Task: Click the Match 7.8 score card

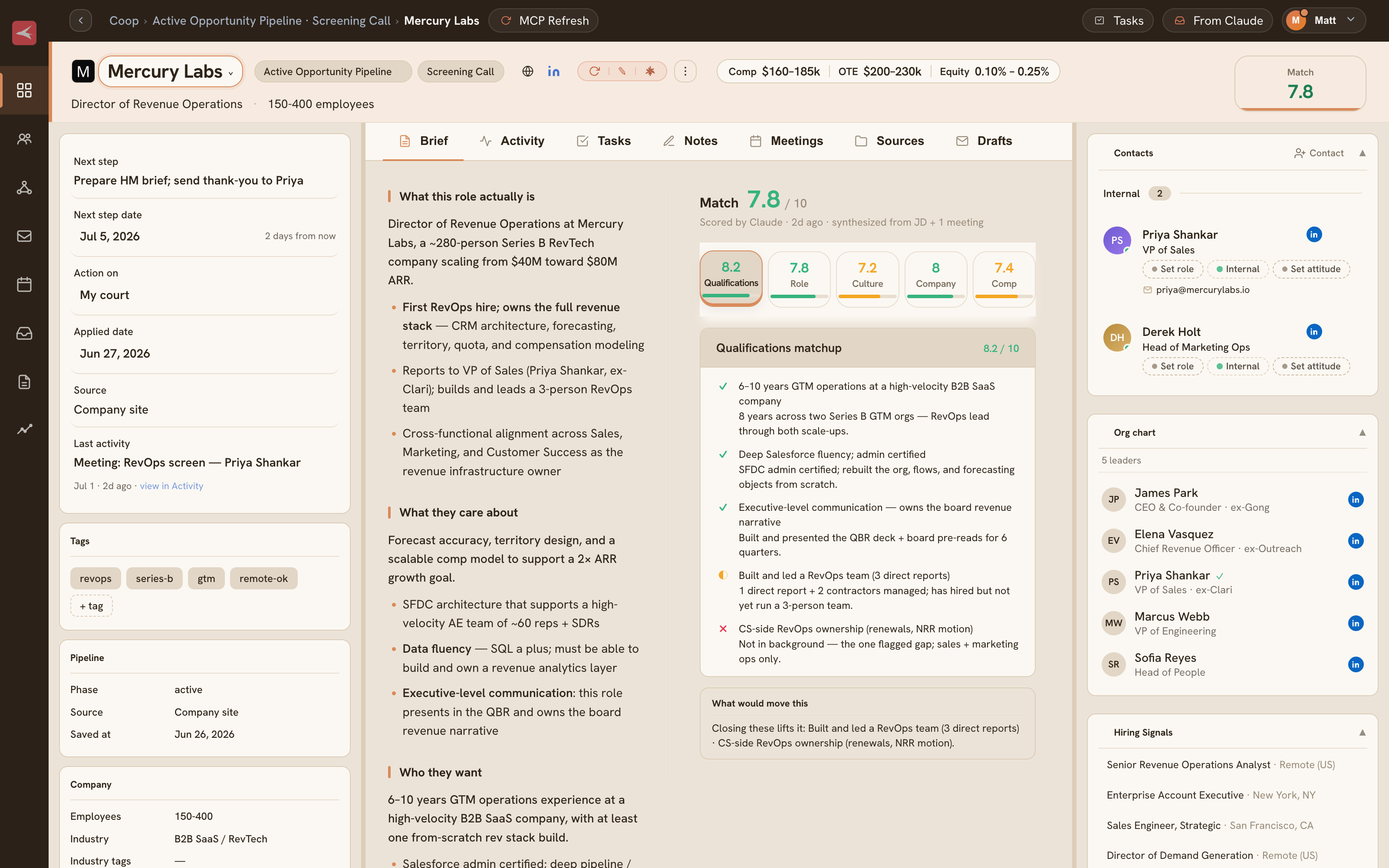Action: click(1300, 83)
